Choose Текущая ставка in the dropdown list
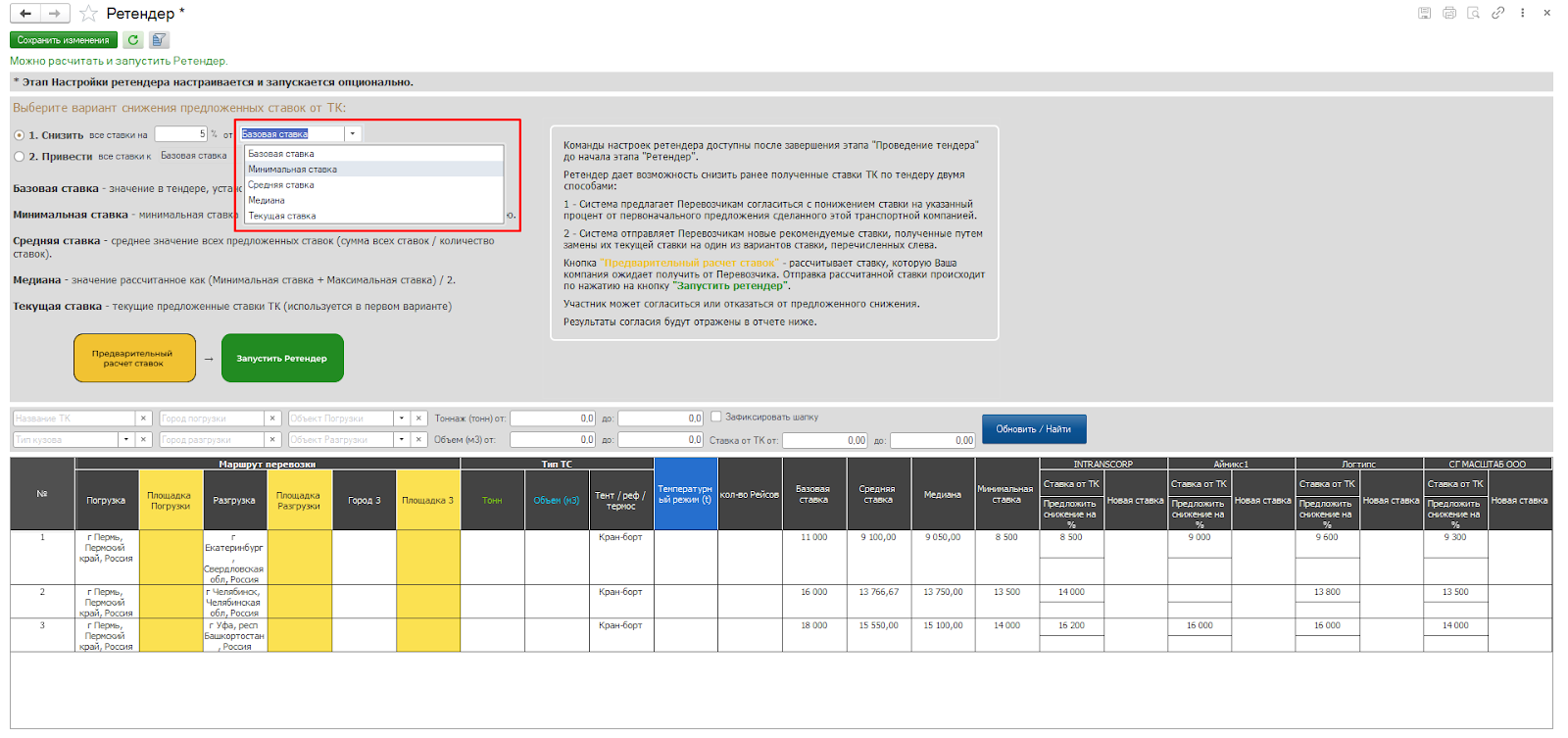This screenshot has height=738, width=1568. (x=373, y=216)
